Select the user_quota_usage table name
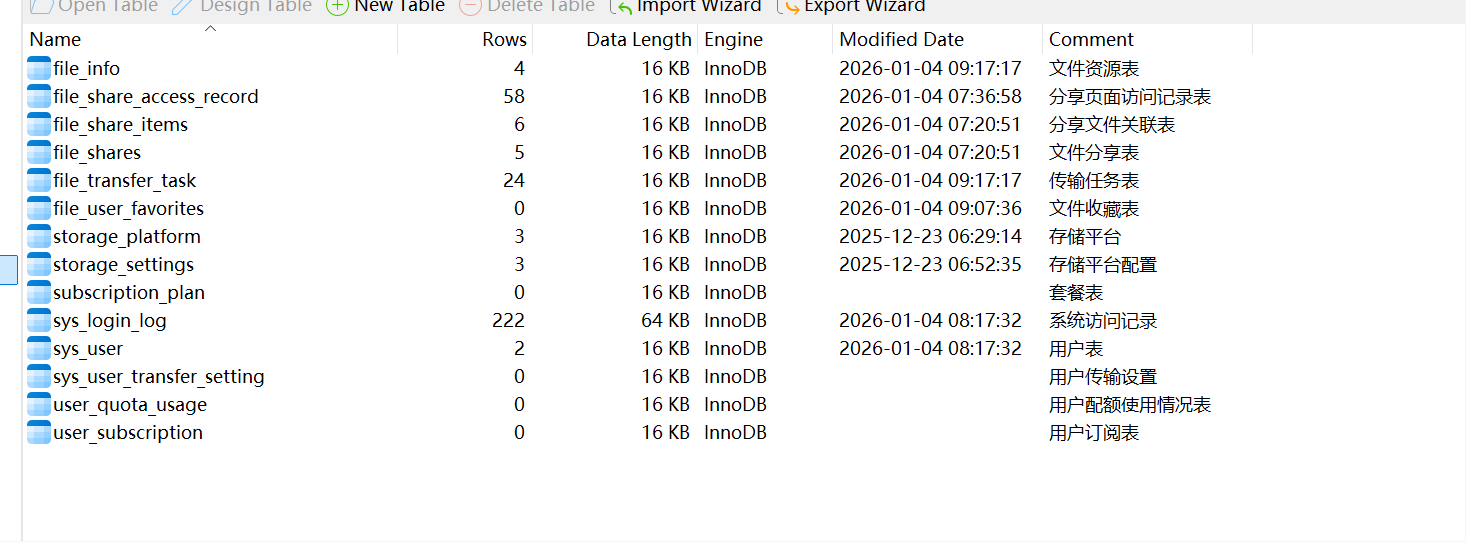Viewport: 1466px width, 542px height. [x=130, y=405]
